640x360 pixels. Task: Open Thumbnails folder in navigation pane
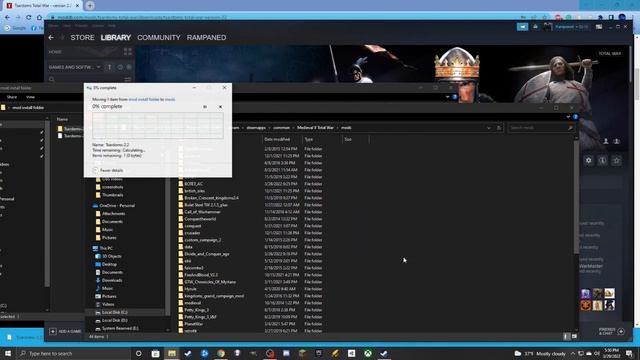tap(112, 195)
